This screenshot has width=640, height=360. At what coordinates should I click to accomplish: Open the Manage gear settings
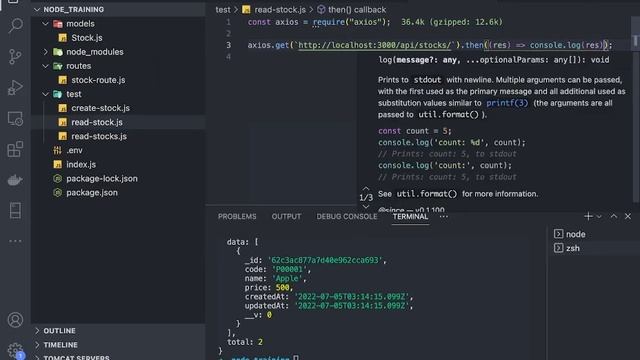[x=15, y=350]
